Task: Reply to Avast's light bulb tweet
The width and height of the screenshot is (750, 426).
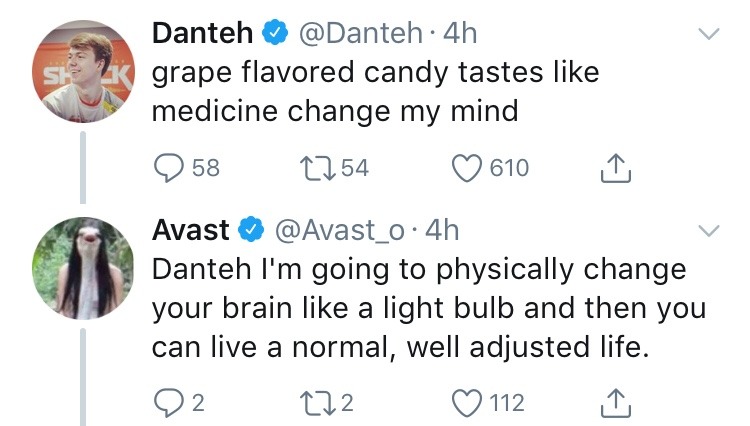Action: (x=167, y=403)
